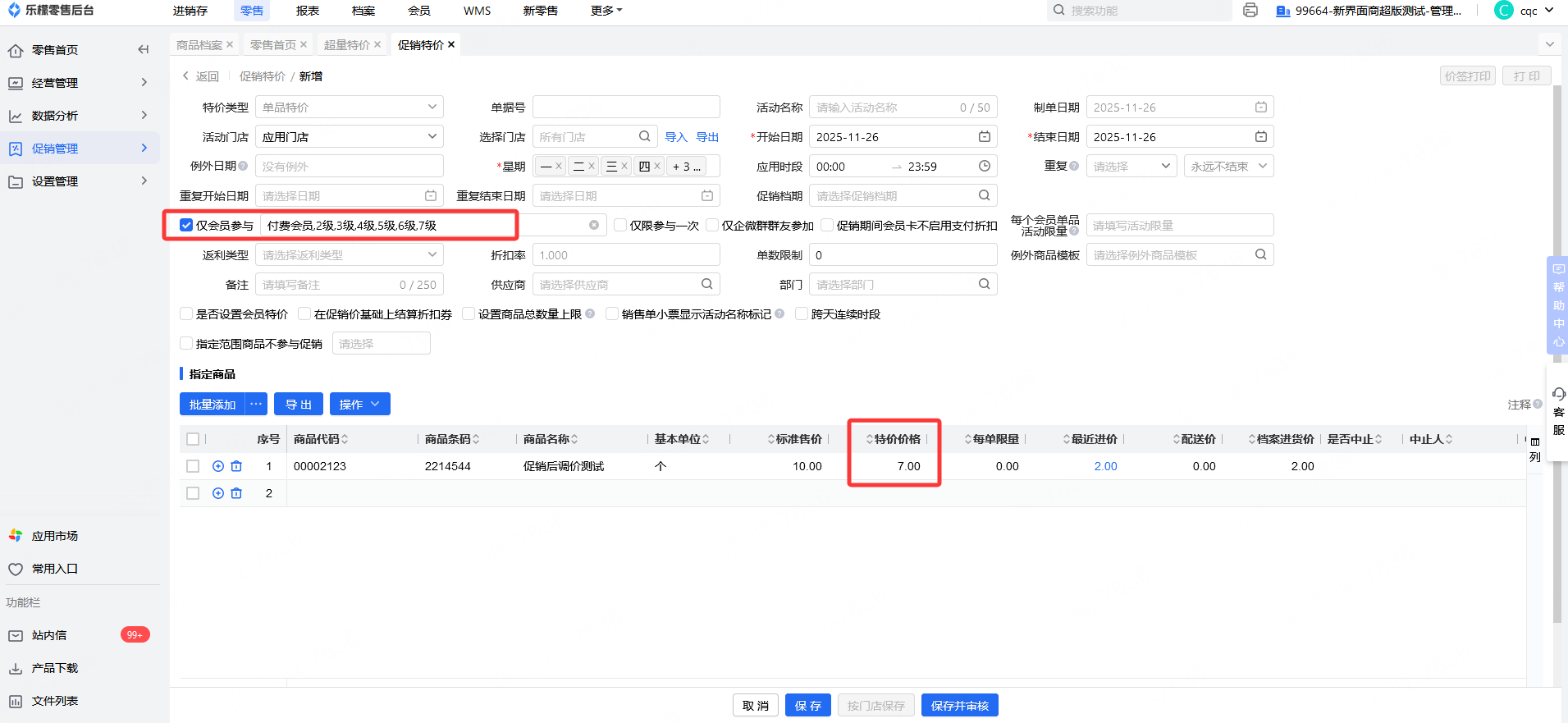Viewport: 1568px width, 723px height.
Task: Click the 返回 back link
Action: (201, 76)
